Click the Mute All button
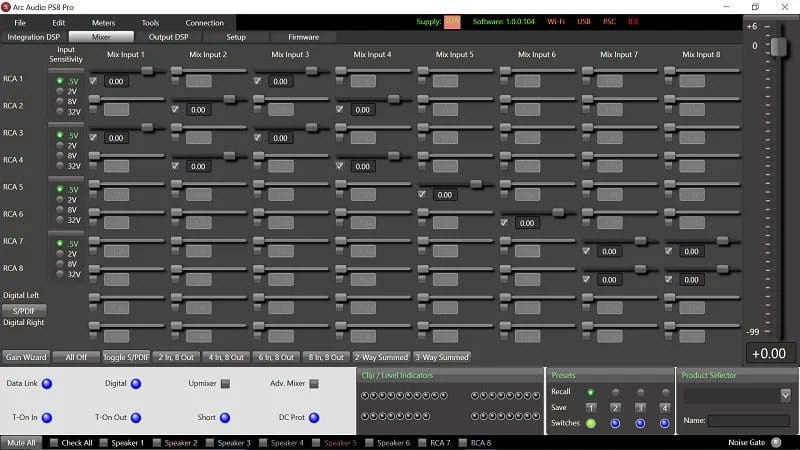This screenshot has width=800, height=450. point(21,443)
